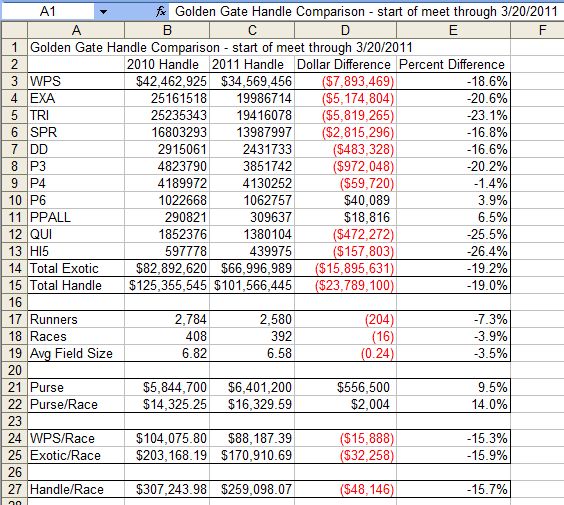The image size is (564, 505).
Task: Select the P3 label cell
Action: [76, 166]
